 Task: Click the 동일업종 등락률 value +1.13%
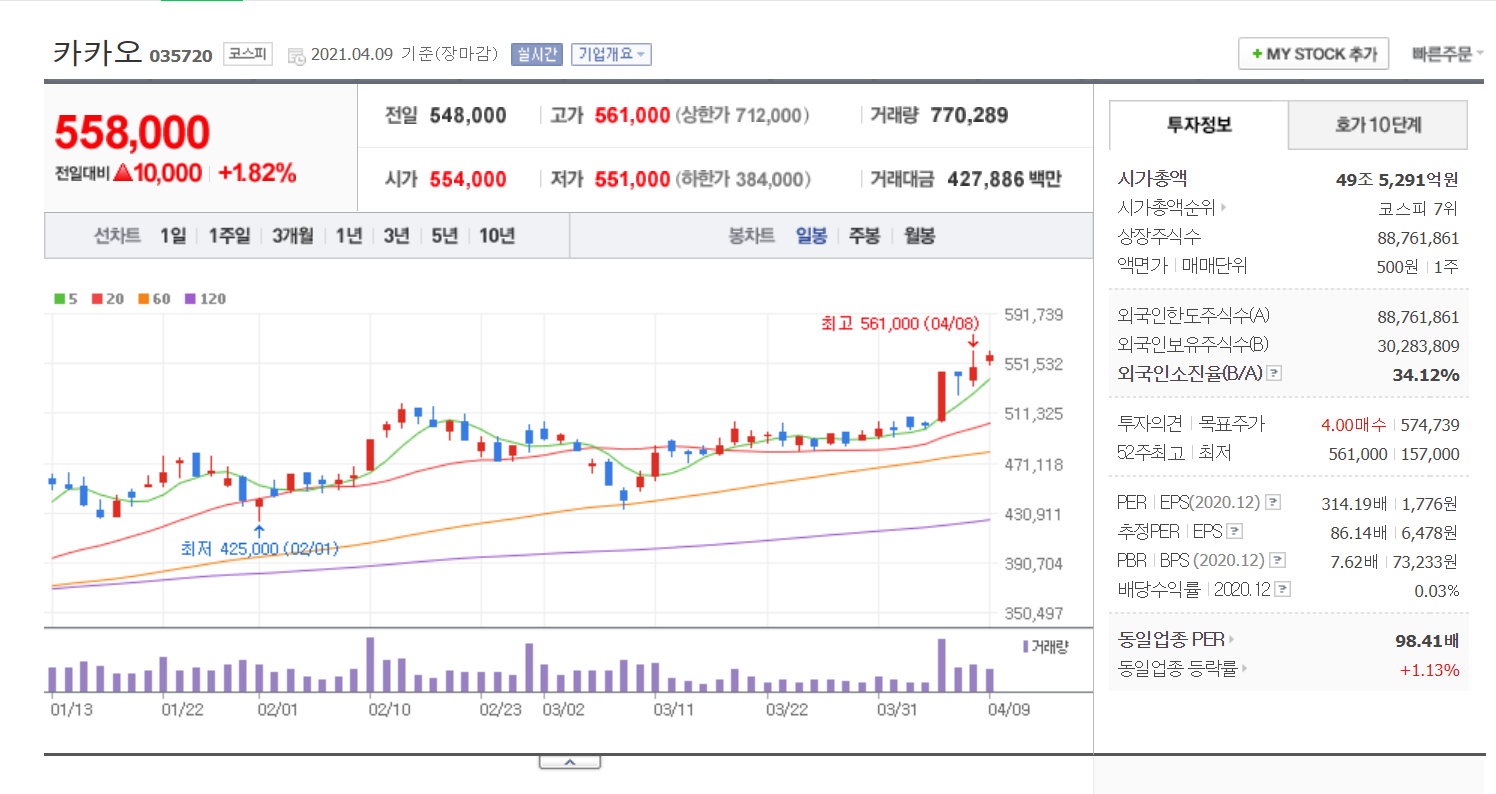pyautogui.click(x=1429, y=669)
